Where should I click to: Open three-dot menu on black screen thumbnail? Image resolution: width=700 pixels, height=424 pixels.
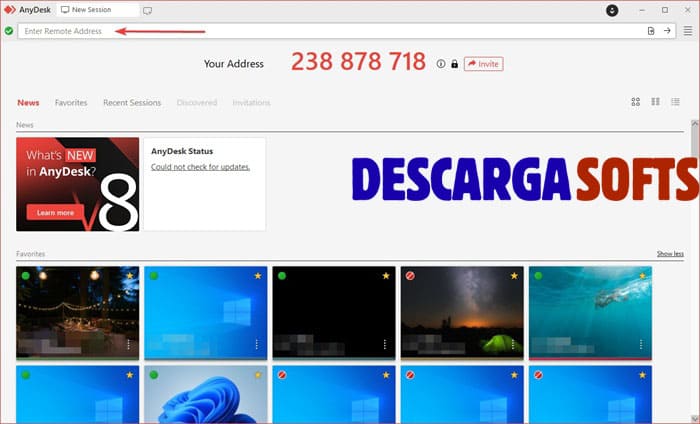(x=385, y=344)
